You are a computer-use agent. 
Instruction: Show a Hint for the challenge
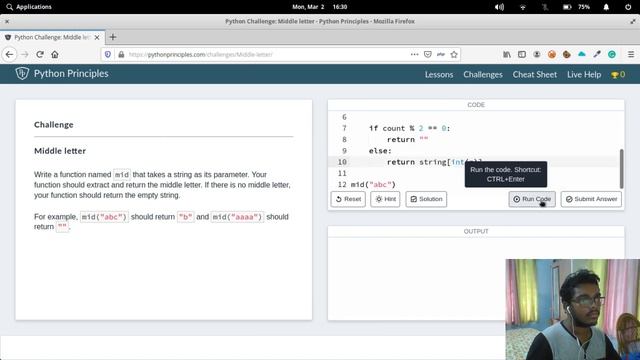click(x=385, y=199)
